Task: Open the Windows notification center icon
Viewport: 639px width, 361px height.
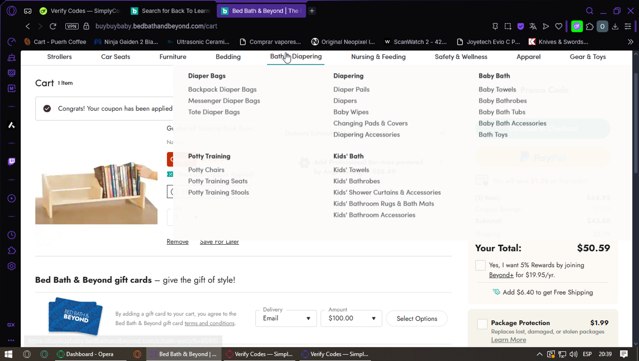Action: [x=624, y=354]
